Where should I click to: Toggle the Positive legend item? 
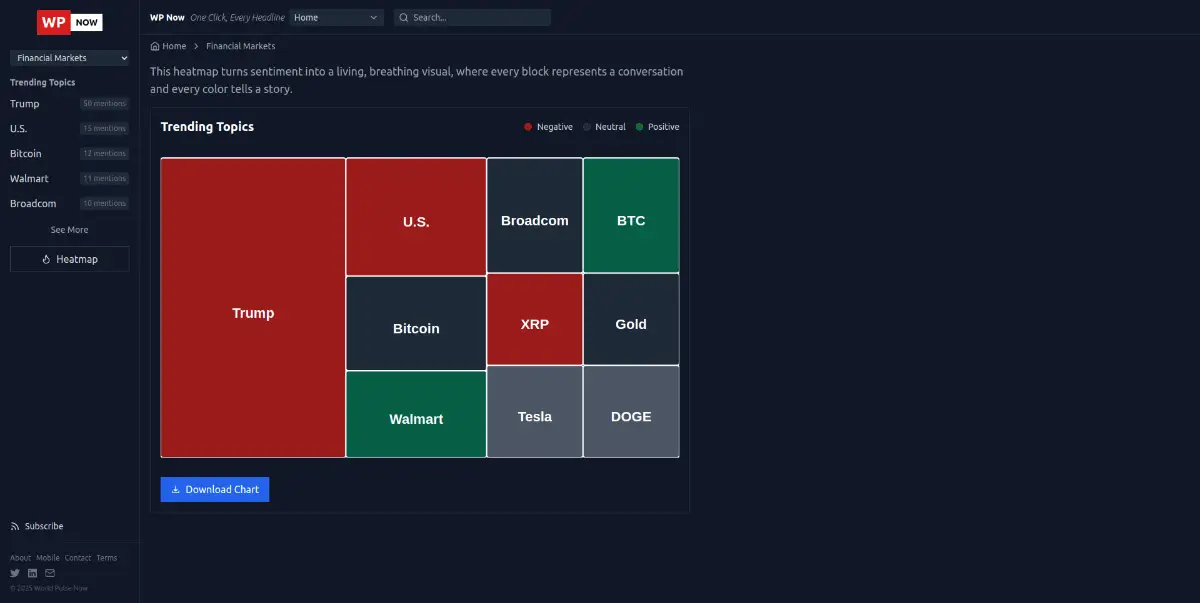657,127
